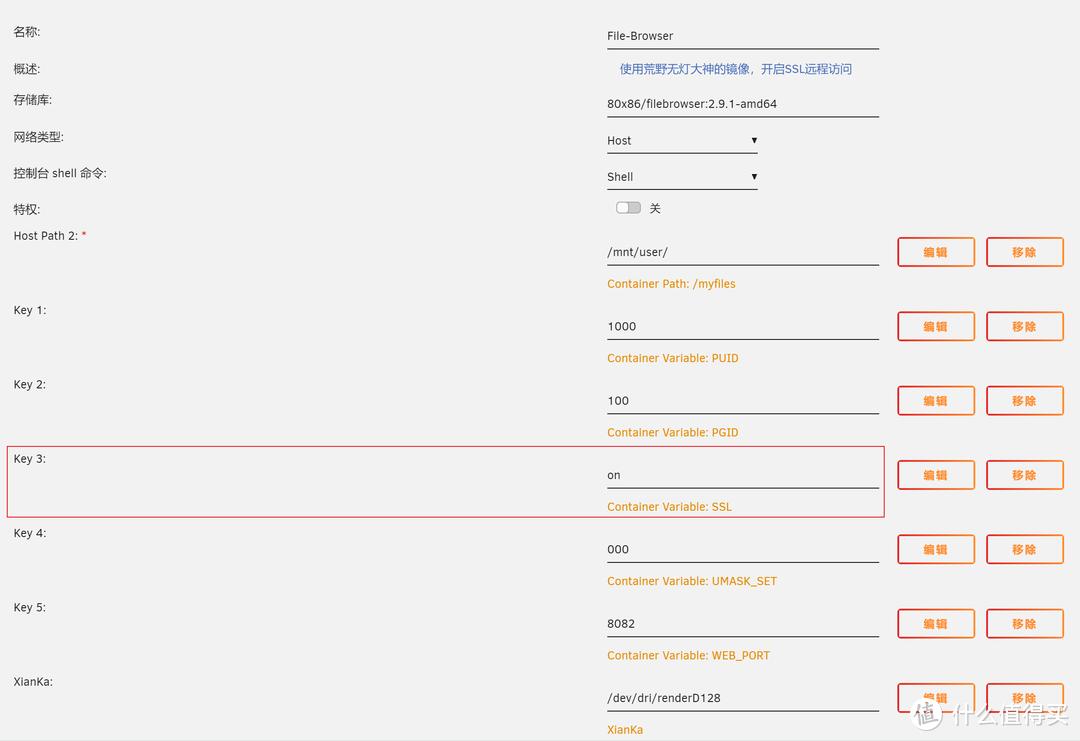Edit the Key 2 PGID variable

pos(935,401)
